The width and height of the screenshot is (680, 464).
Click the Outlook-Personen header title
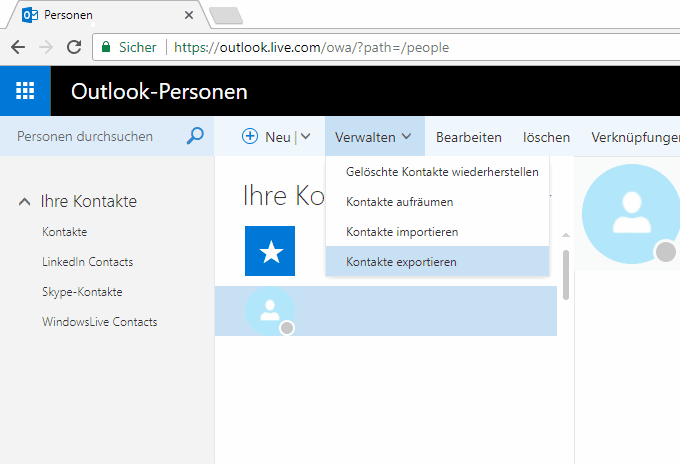pyautogui.click(x=159, y=91)
